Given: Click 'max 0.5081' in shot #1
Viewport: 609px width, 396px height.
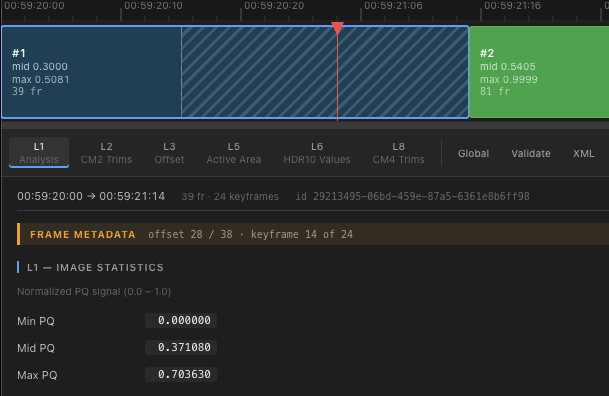Looking at the screenshot, I should coord(41,80).
